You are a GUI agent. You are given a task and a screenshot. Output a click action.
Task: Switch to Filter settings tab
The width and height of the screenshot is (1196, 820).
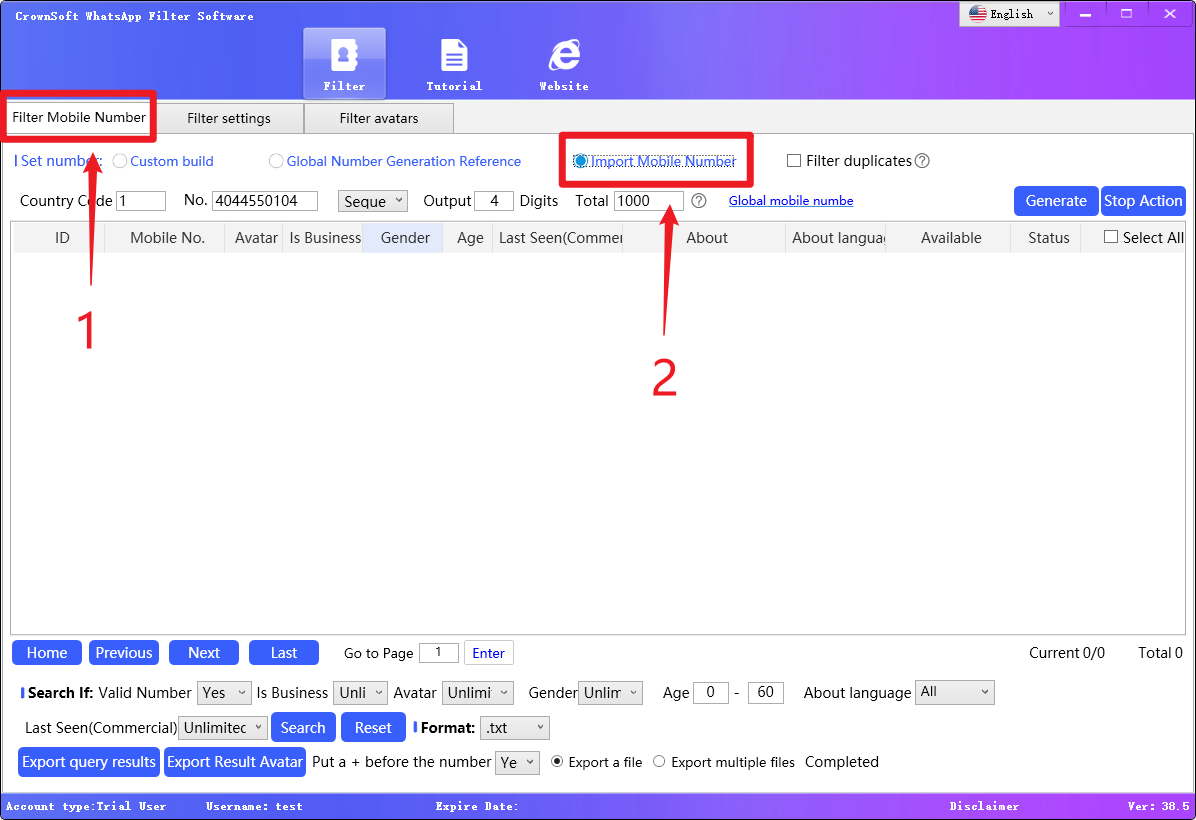[229, 118]
